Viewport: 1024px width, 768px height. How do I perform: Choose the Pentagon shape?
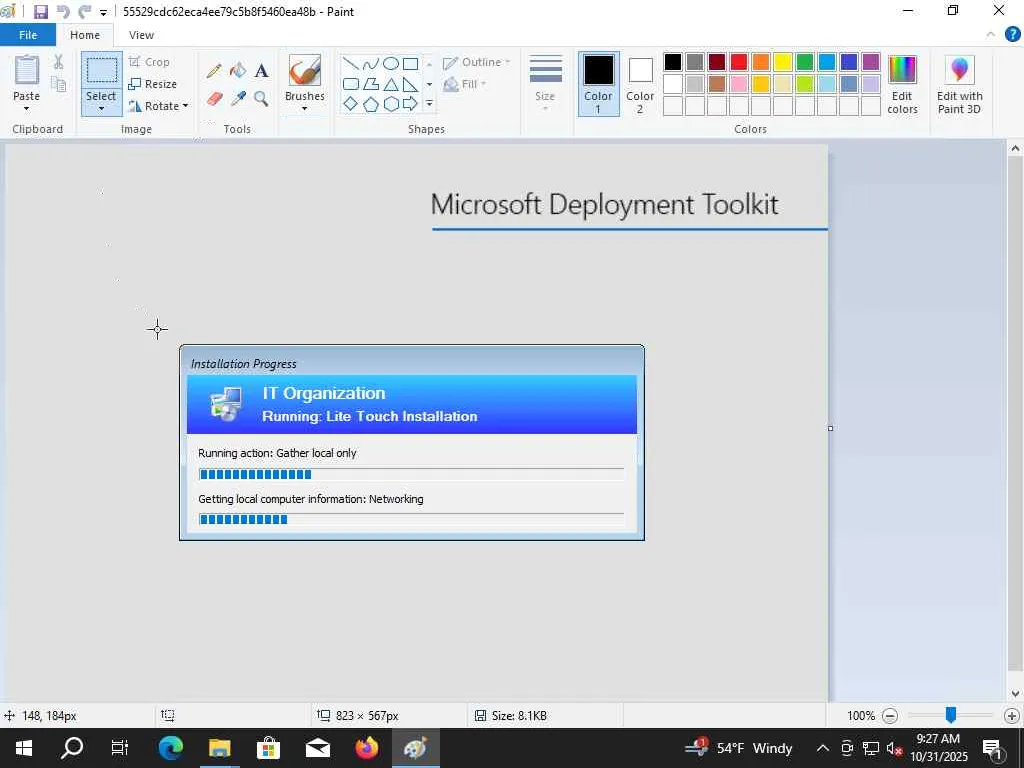pos(371,103)
